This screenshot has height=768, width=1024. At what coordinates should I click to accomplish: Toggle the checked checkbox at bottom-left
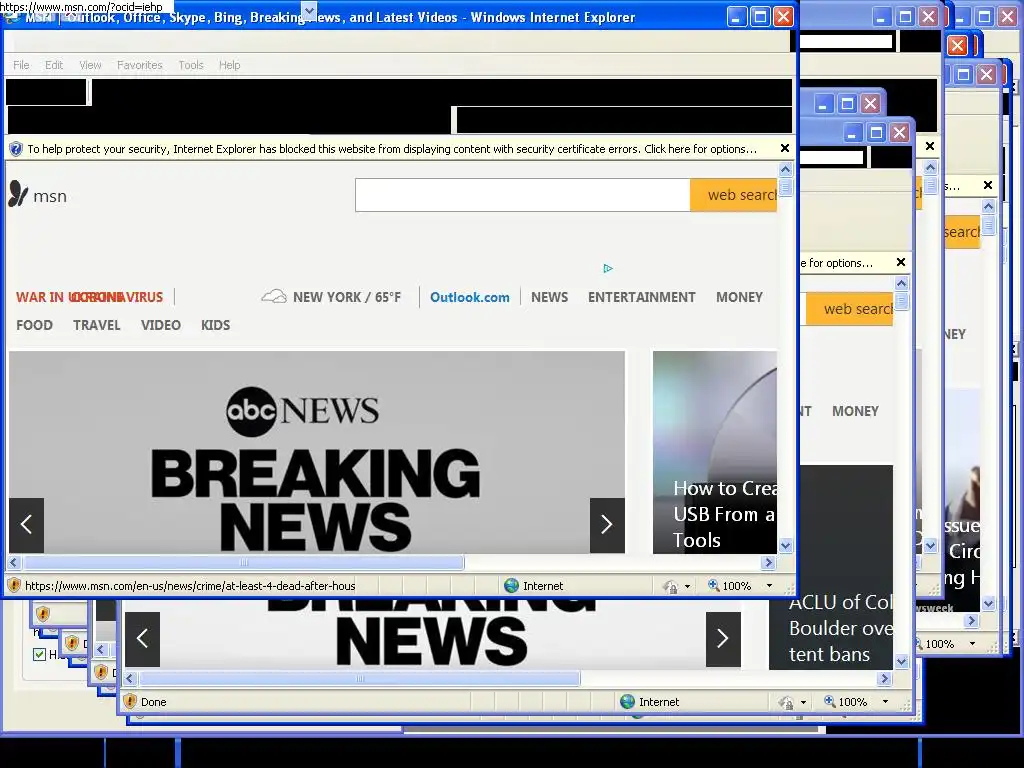(x=39, y=654)
